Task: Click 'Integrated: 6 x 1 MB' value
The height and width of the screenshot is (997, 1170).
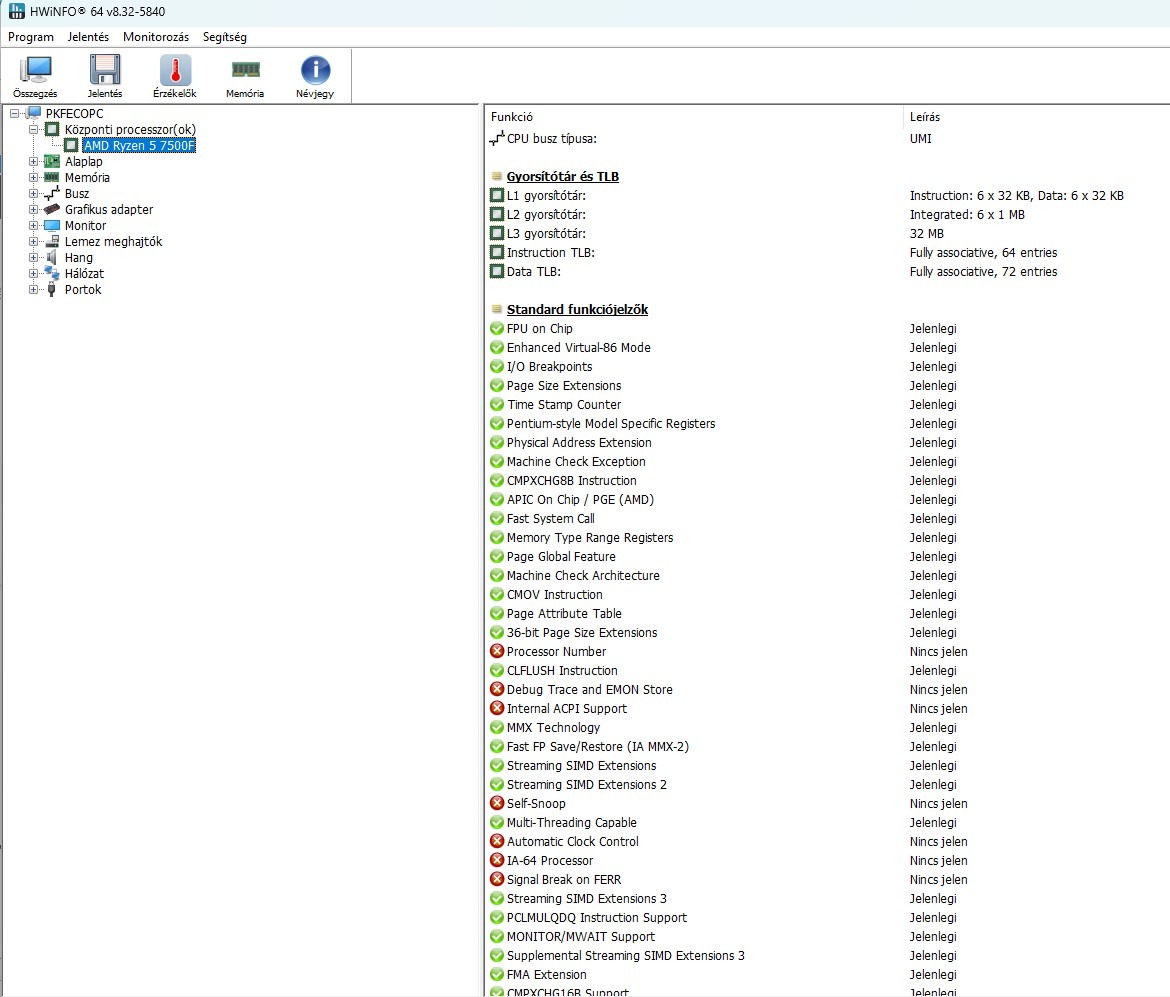Action: (967, 215)
